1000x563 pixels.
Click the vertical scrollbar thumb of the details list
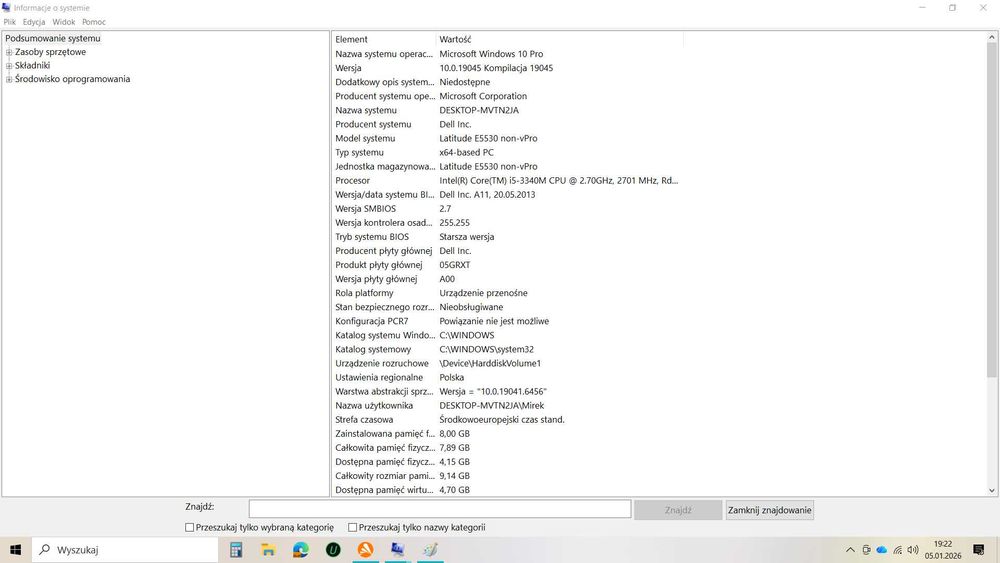point(992,210)
